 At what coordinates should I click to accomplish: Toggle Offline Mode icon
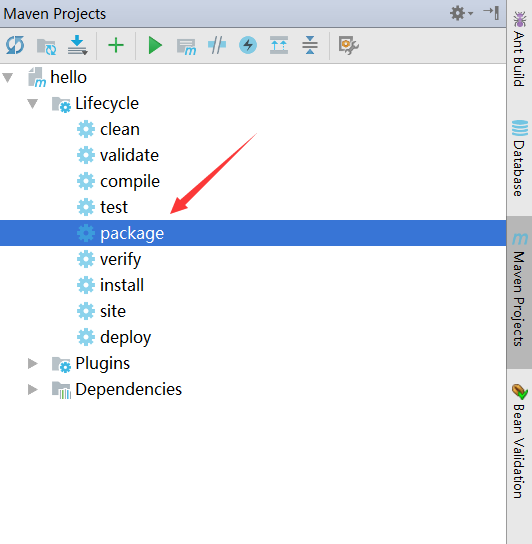coord(217,45)
